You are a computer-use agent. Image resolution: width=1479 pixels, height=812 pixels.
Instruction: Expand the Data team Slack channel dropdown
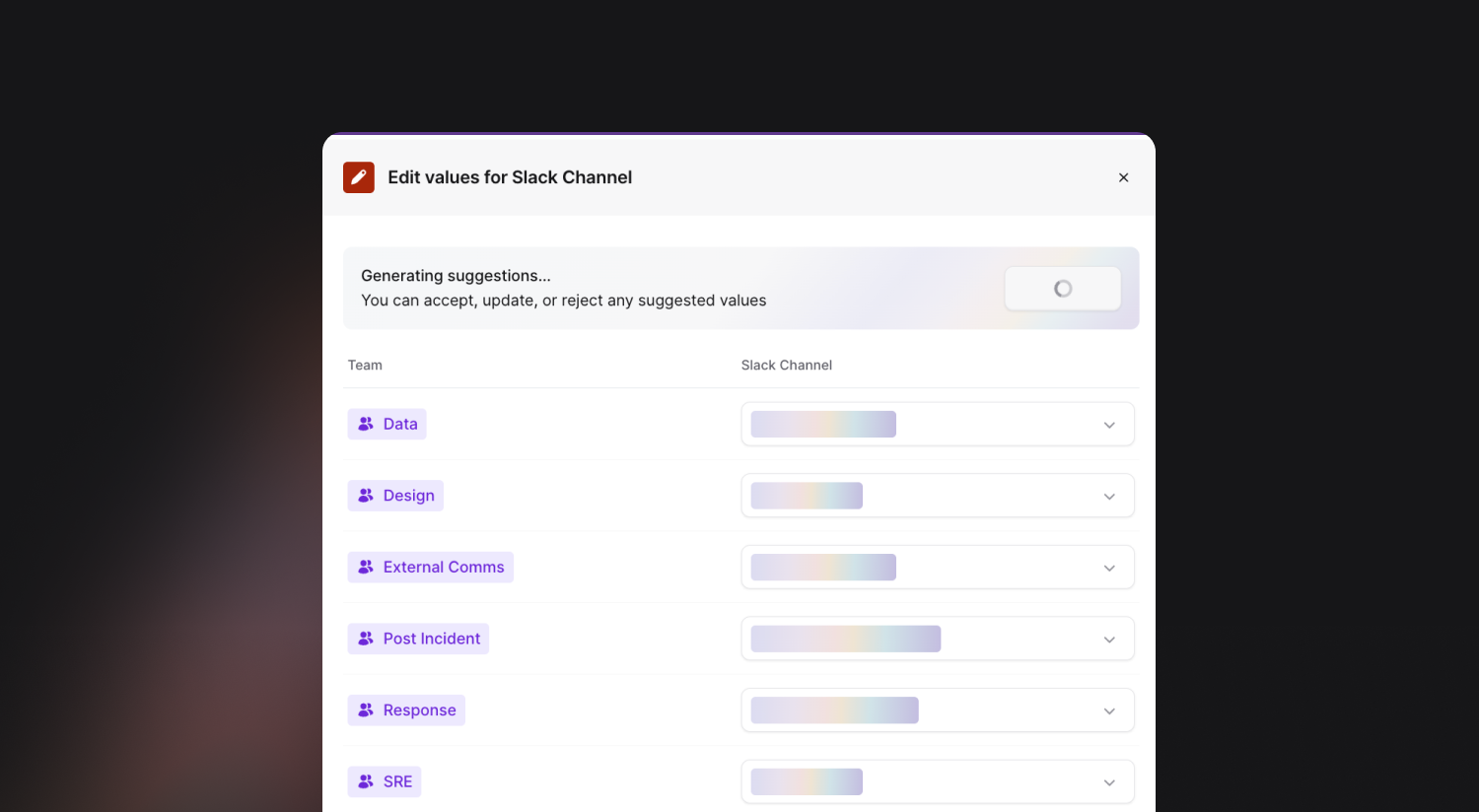coord(1109,425)
